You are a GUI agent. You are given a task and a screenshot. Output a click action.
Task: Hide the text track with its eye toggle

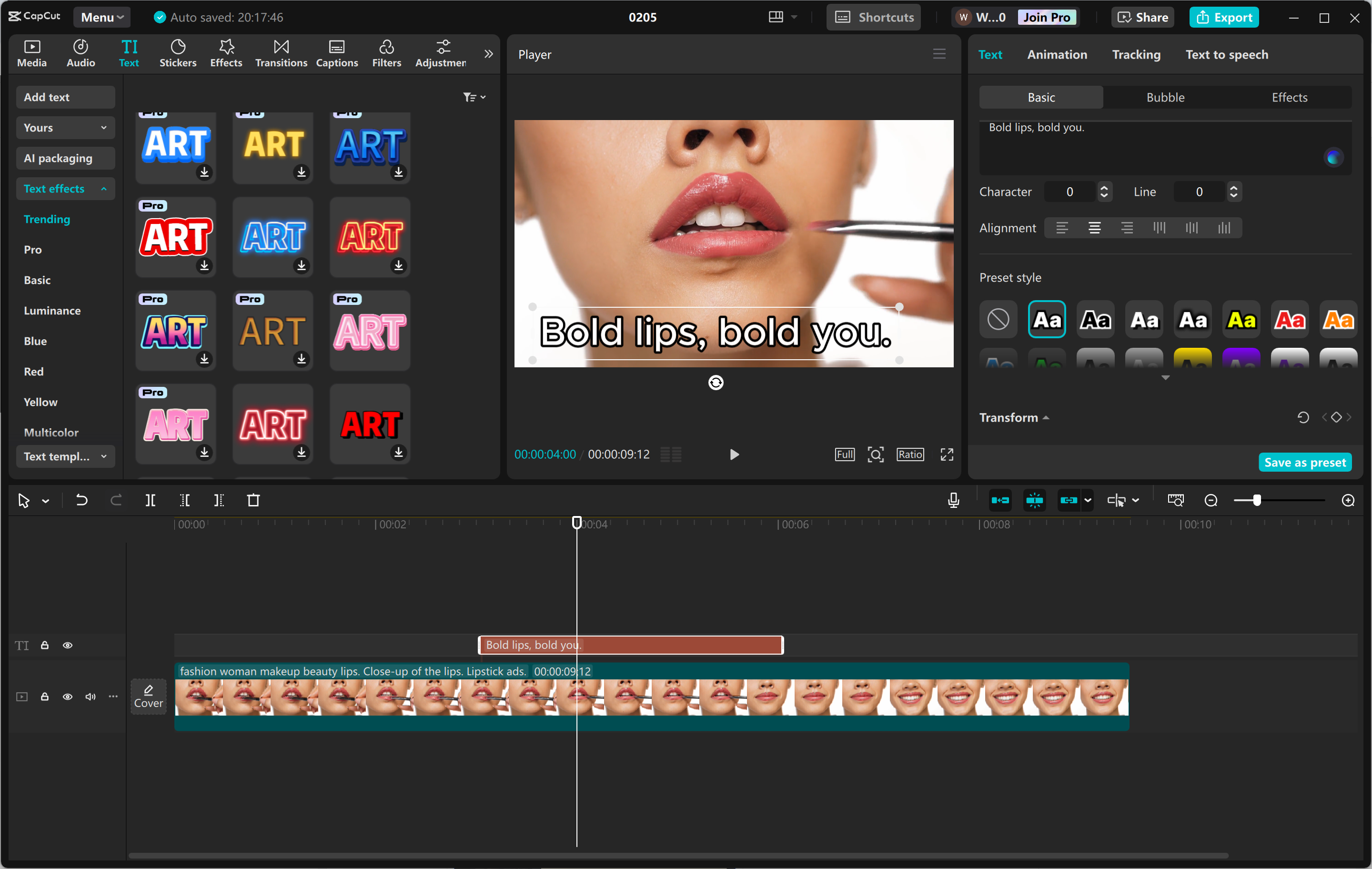pyautogui.click(x=67, y=645)
